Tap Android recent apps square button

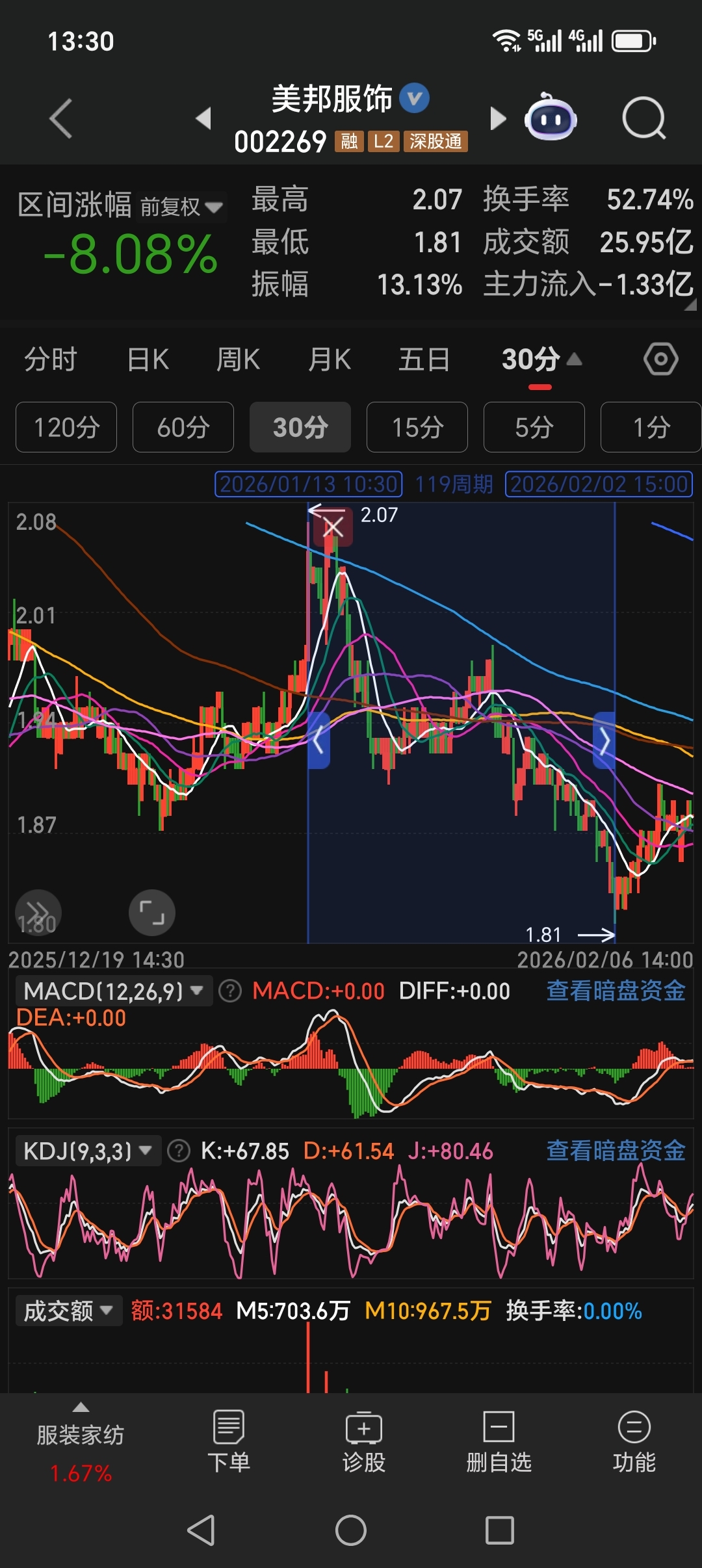click(x=500, y=1530)
